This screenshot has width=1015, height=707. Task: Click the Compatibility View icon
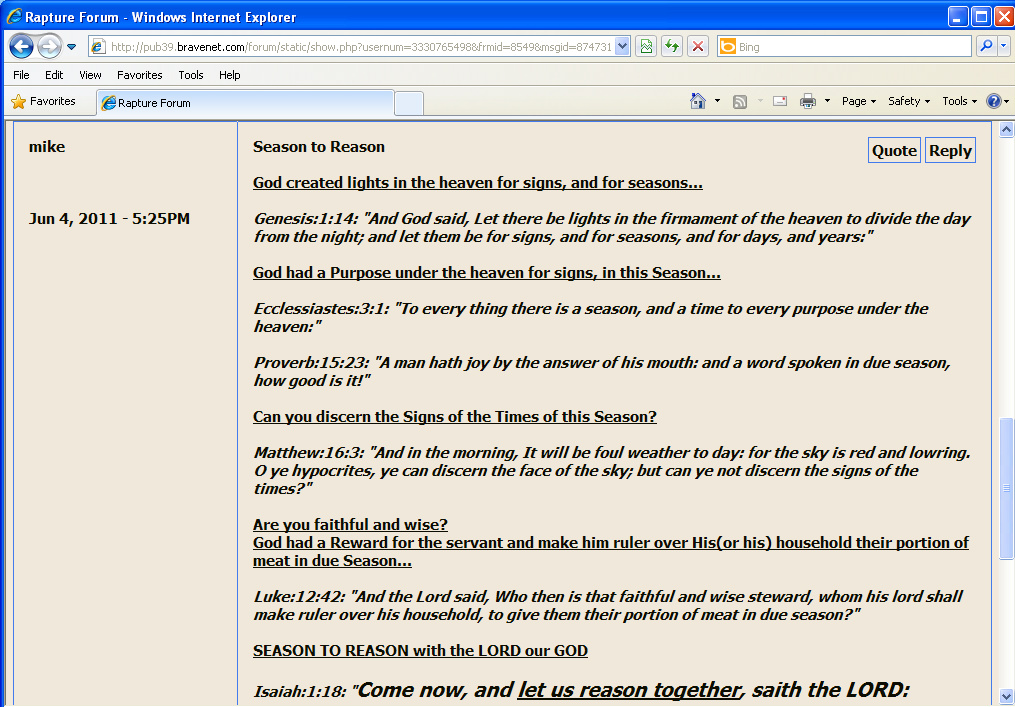click(x=646, y=47)
